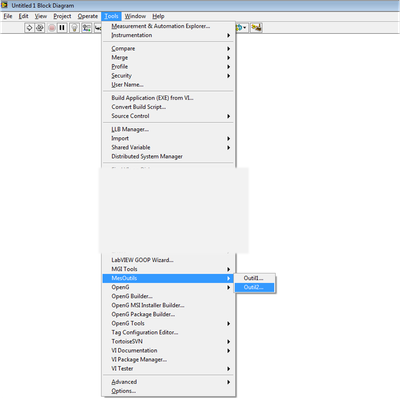Expand the VI Tester submenu arrow
Screen dimensions: 400x400
coord(228,369)
